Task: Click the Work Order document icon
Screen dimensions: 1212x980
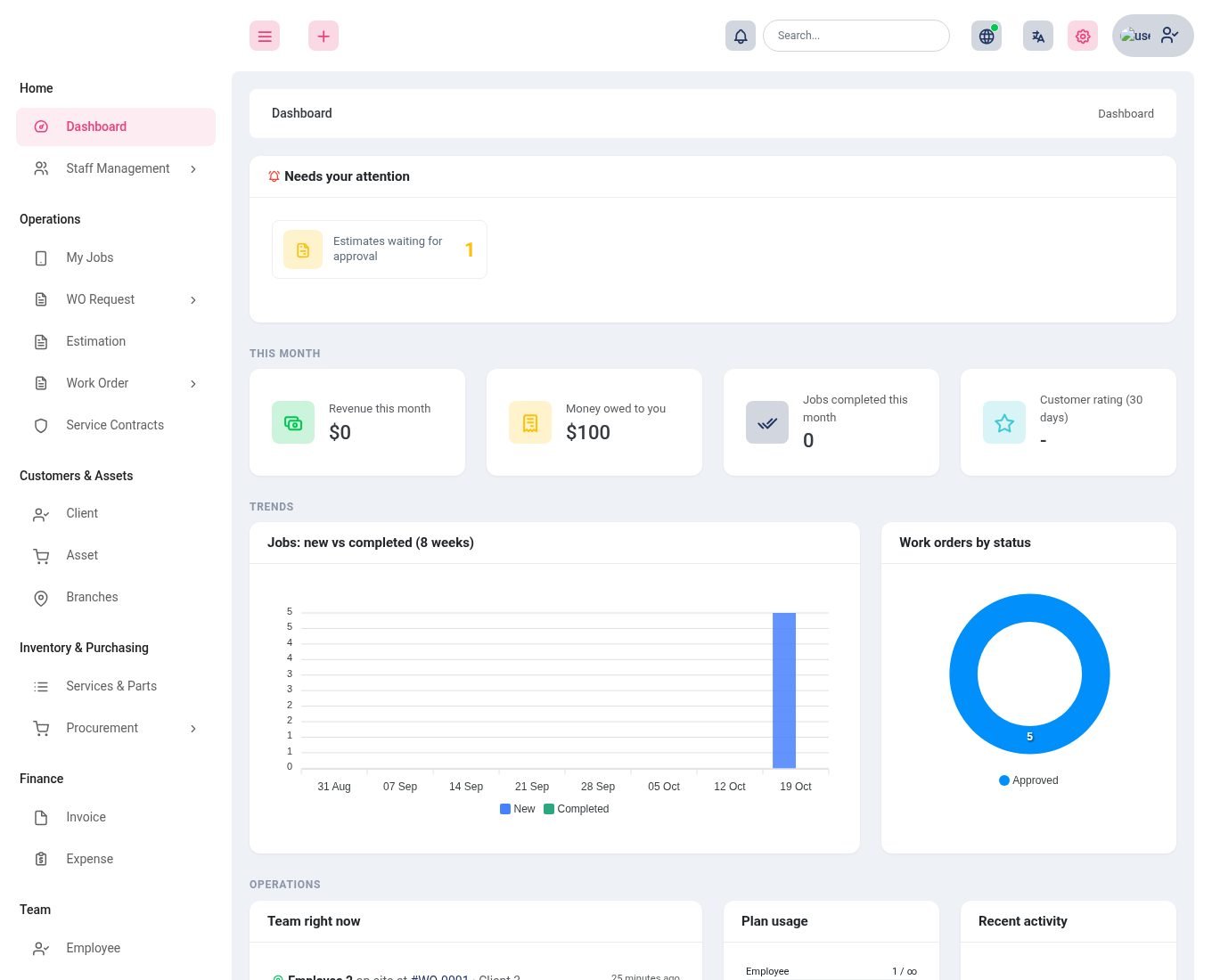Action: click(41, 383)
